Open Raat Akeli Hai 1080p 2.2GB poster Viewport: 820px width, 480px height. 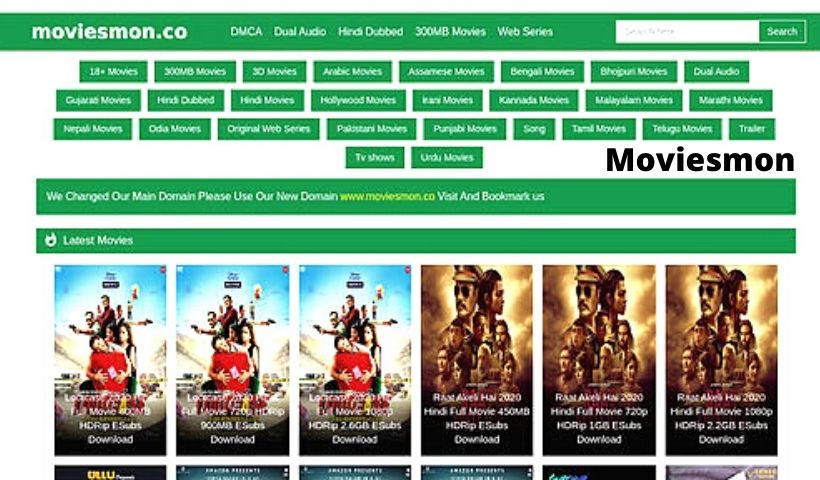pos(721,360)
